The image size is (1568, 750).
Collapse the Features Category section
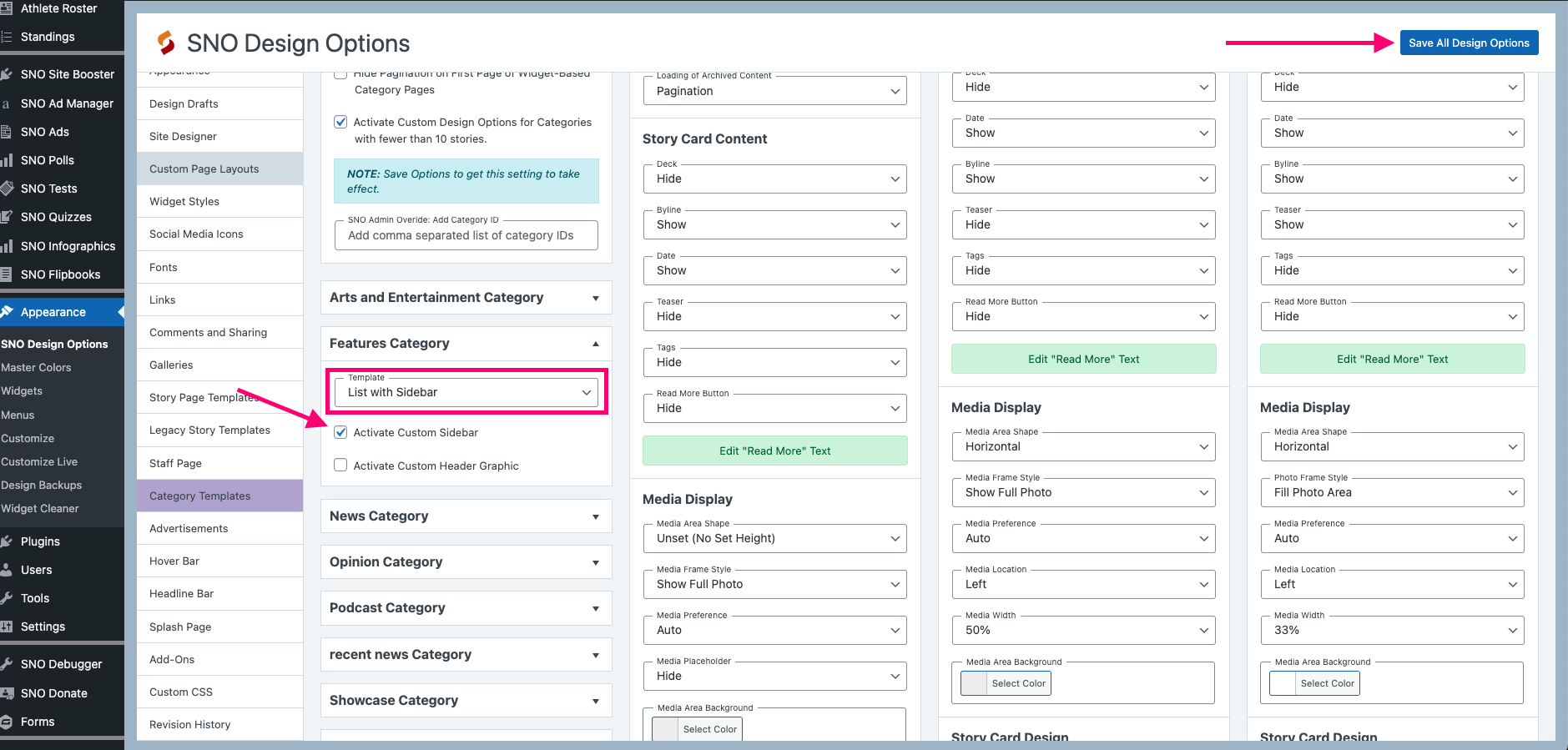(x=466, y=344)
